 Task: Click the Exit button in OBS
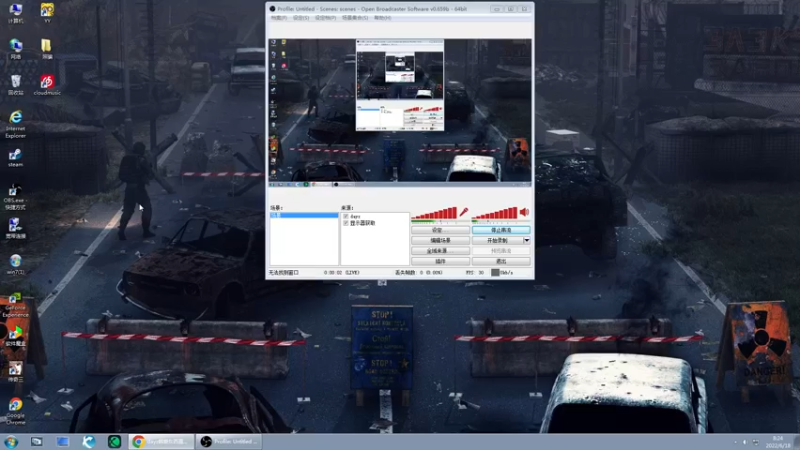click(501, 261)
